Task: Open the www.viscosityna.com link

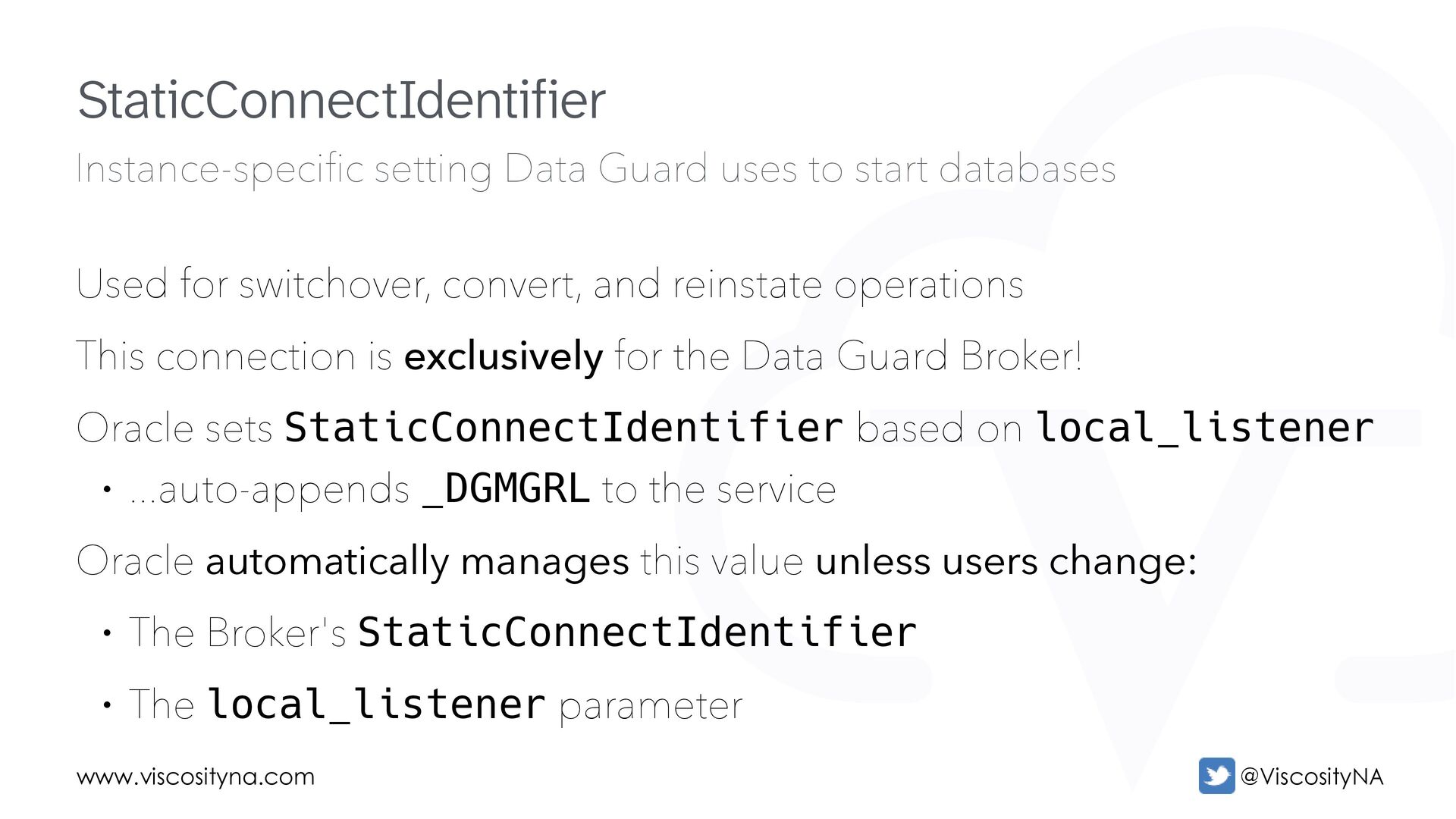Action: (196, 777)
